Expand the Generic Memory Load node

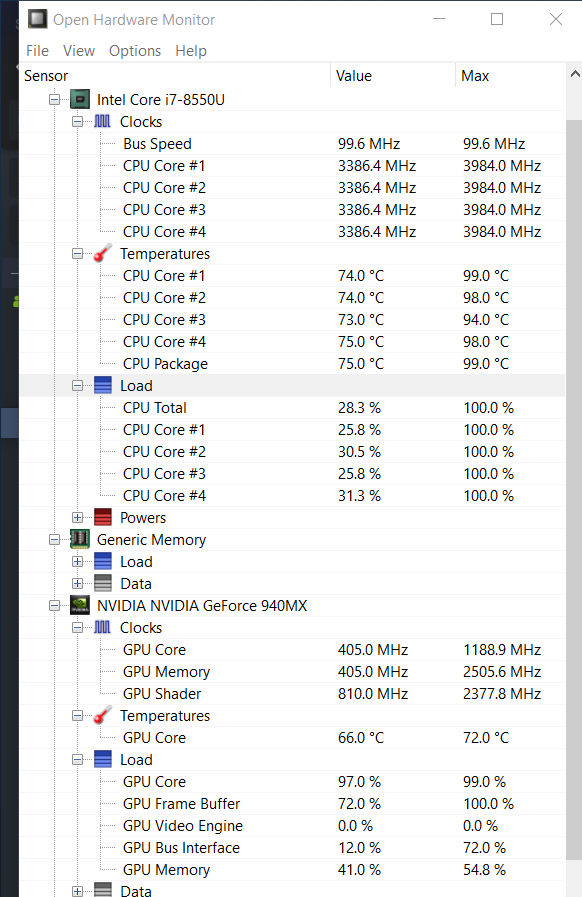77,562
